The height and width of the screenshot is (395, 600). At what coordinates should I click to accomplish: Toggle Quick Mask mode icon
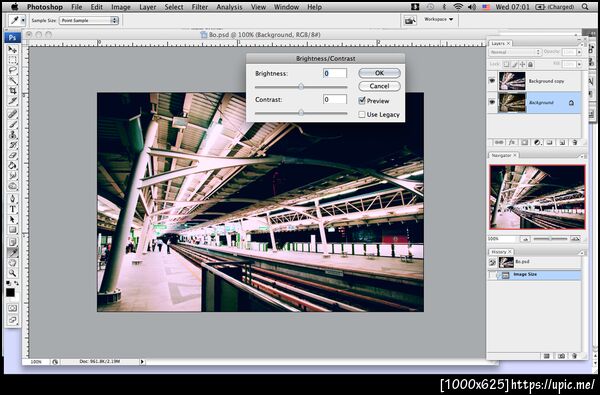(12, 308)
